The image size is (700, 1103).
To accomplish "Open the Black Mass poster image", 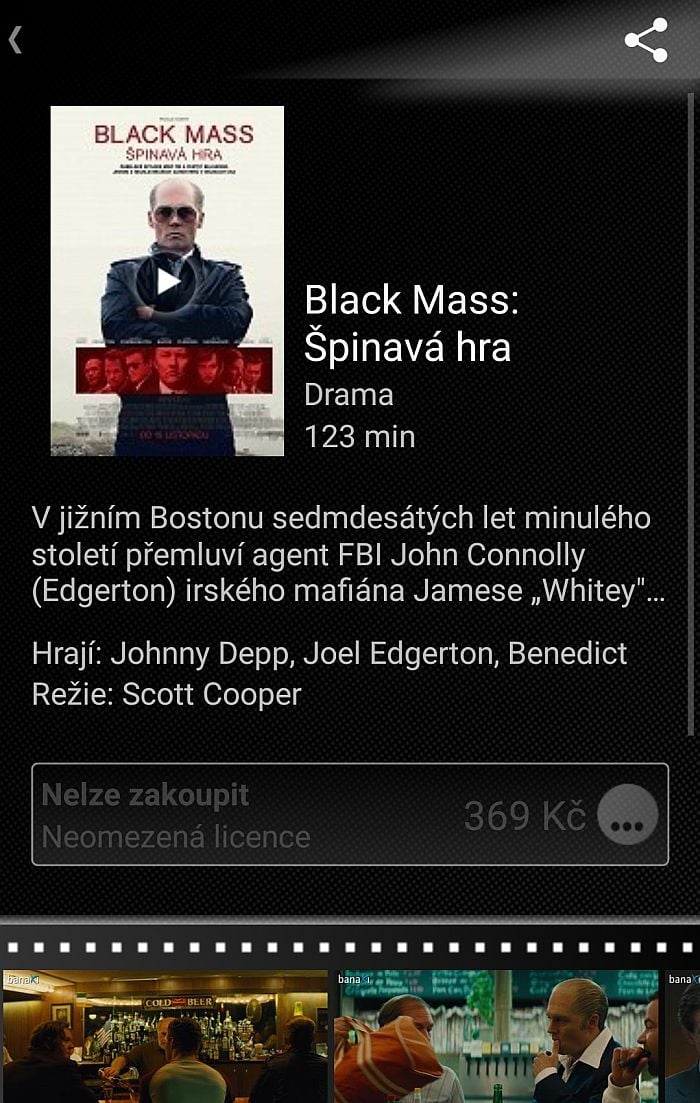I will pyautogui.click(x=167, y=281).
